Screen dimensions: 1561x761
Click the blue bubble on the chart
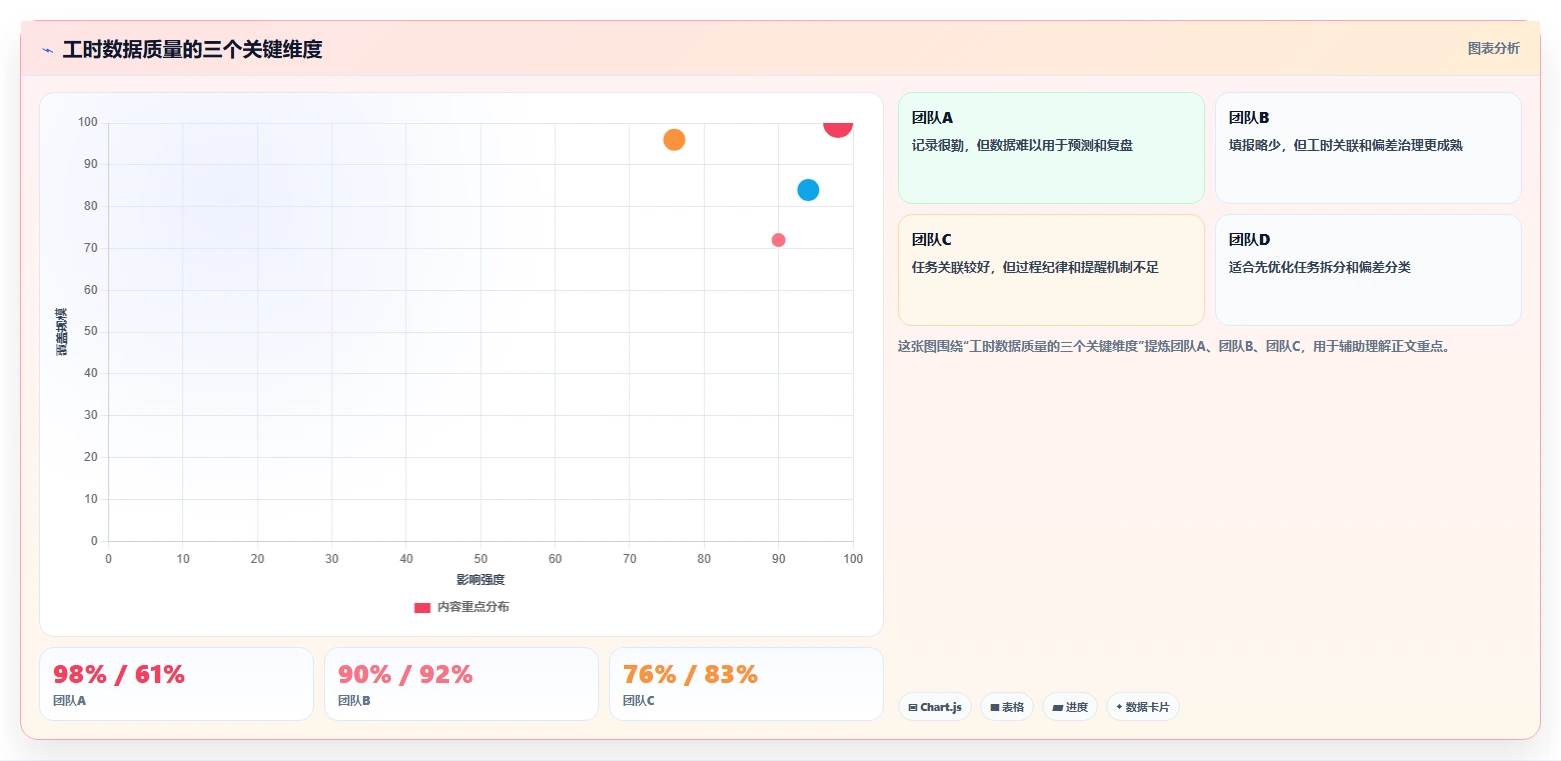click(808, 190)
